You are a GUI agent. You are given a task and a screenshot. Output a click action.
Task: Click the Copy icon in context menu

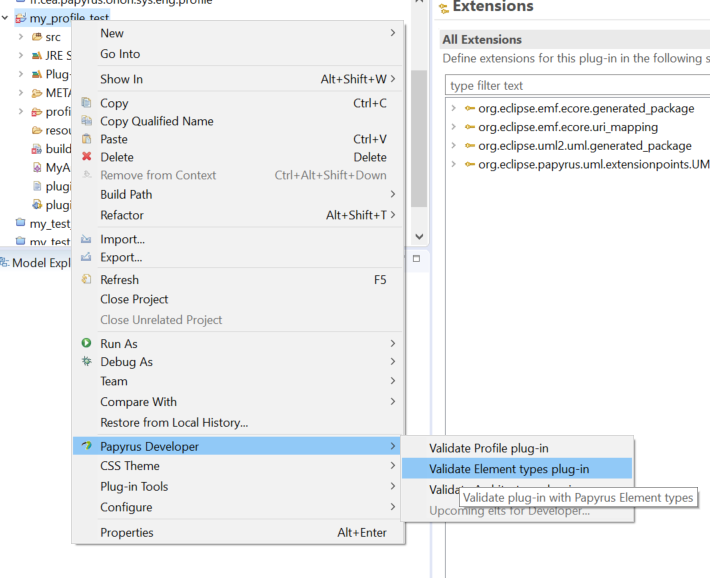click(x=86, y=103)
